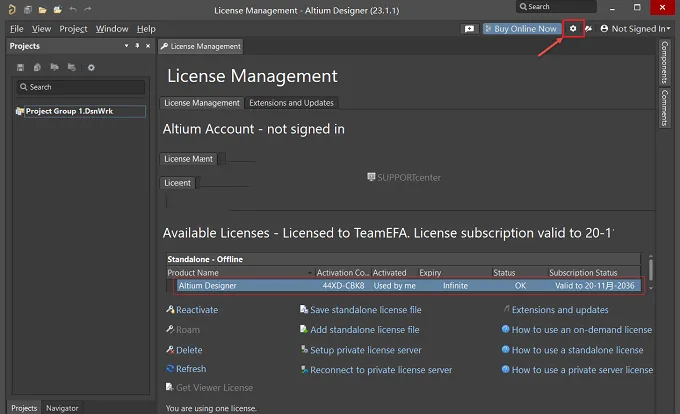Click the open folder icon in title bar
Viewport: 680px width, 414px height.
click(x=42, y=10)
